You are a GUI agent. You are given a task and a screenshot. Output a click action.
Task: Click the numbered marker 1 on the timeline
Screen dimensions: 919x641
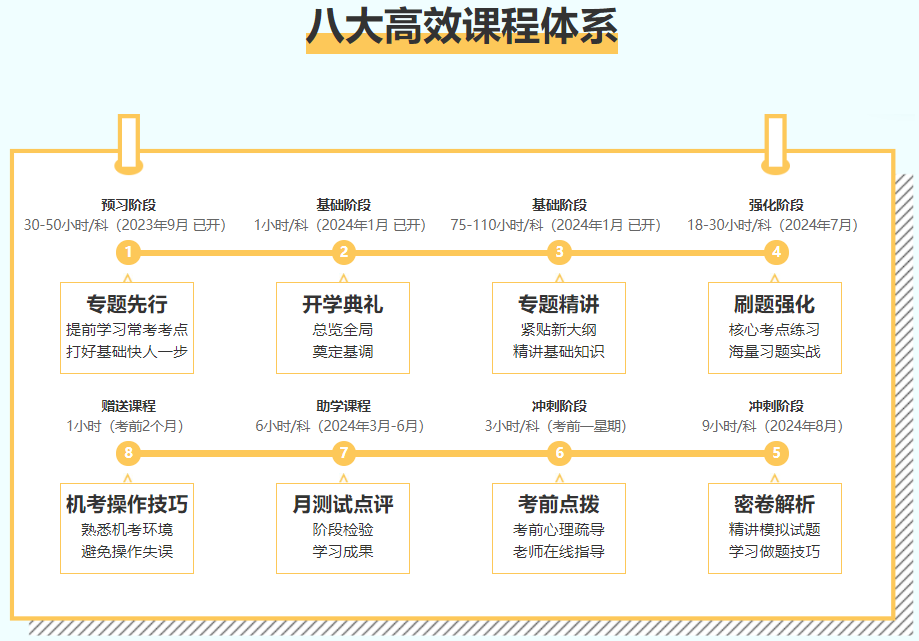tap(128, 253)
